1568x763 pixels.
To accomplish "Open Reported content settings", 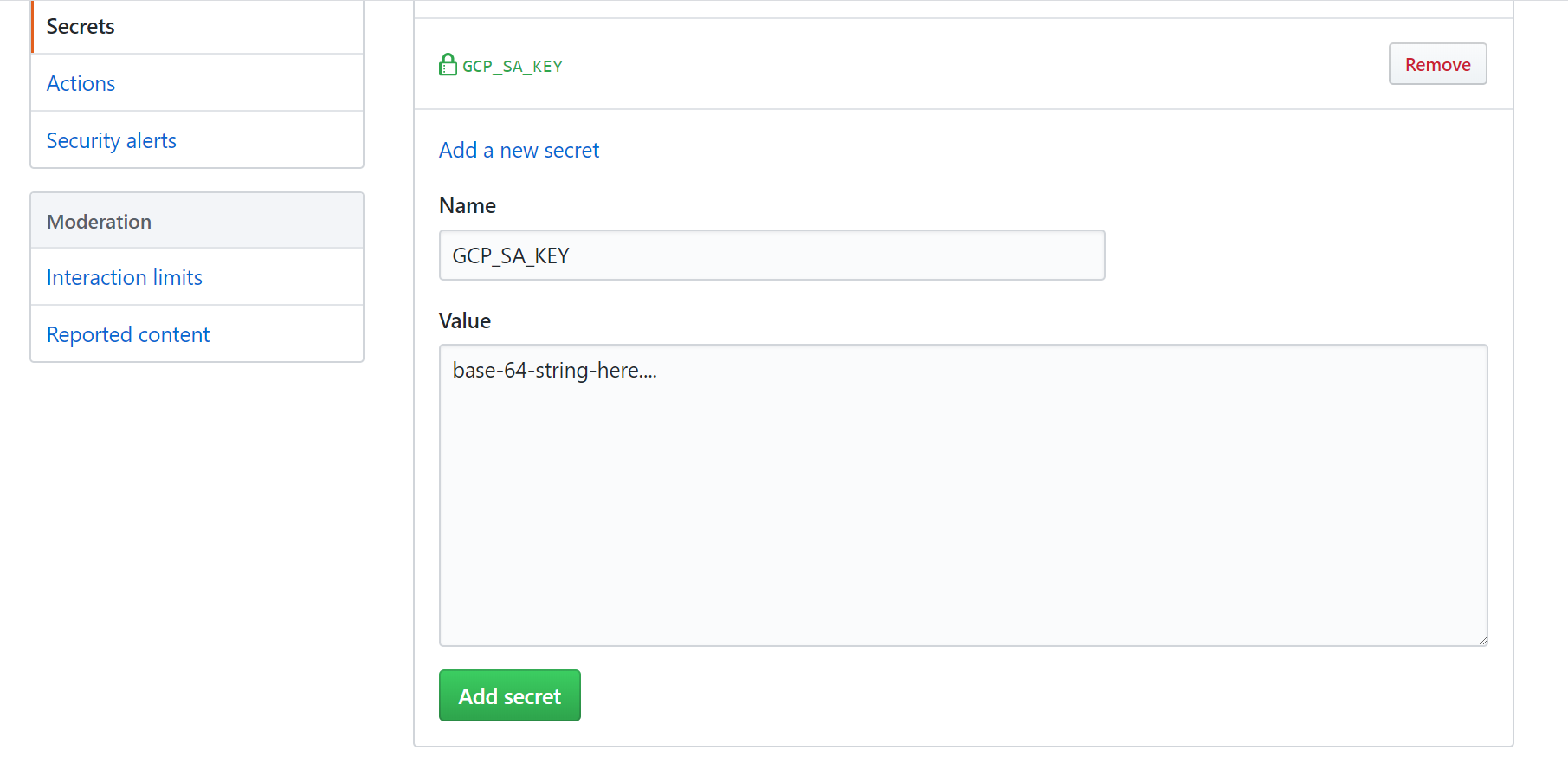I will click(x=127, y=333).
